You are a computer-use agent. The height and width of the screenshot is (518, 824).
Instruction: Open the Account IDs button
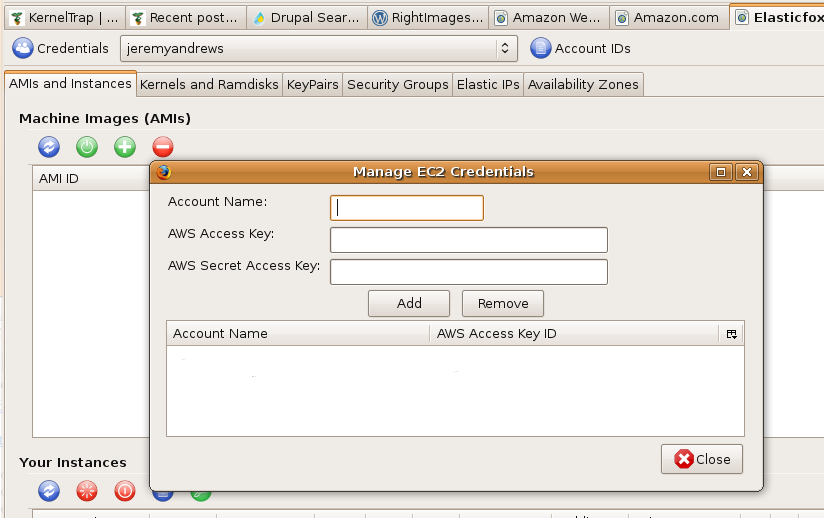click(x=581, y=48)
